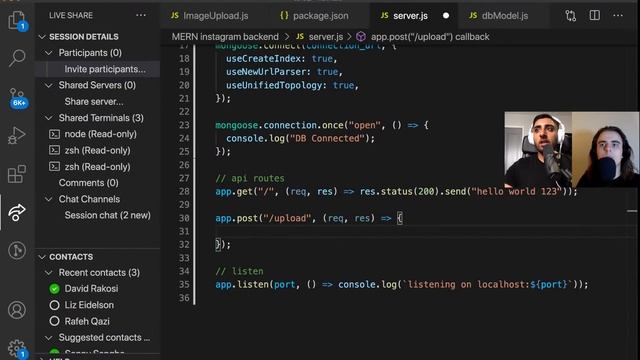
Task: Collapse the Participants (0) node
Action: tap(49, 53)
